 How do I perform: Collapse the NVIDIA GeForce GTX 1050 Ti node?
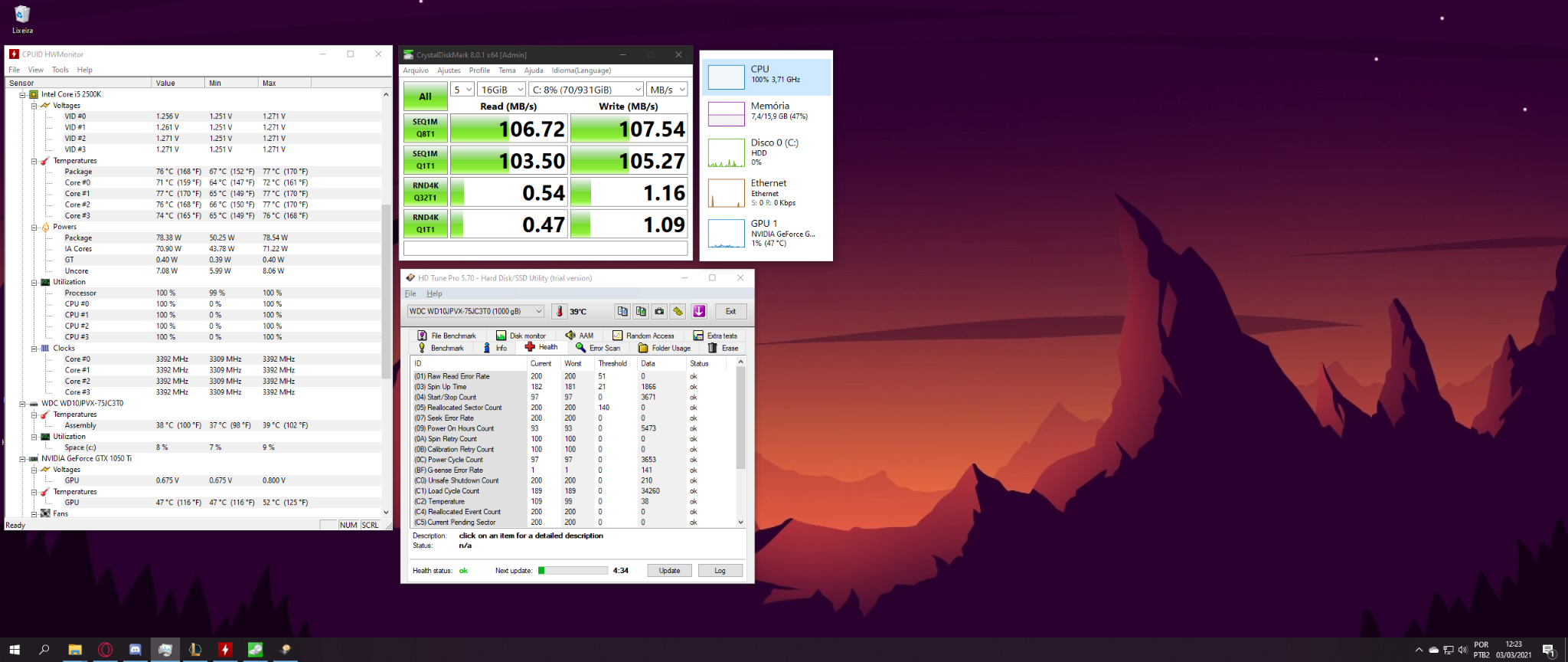coord(23,458)
